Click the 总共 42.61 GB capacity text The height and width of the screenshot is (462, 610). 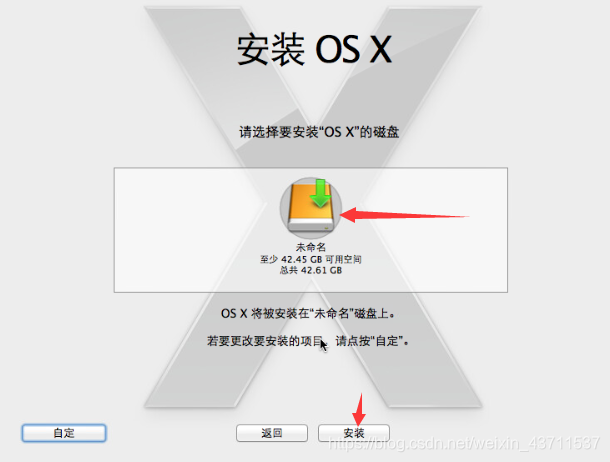tap(311, 270)
